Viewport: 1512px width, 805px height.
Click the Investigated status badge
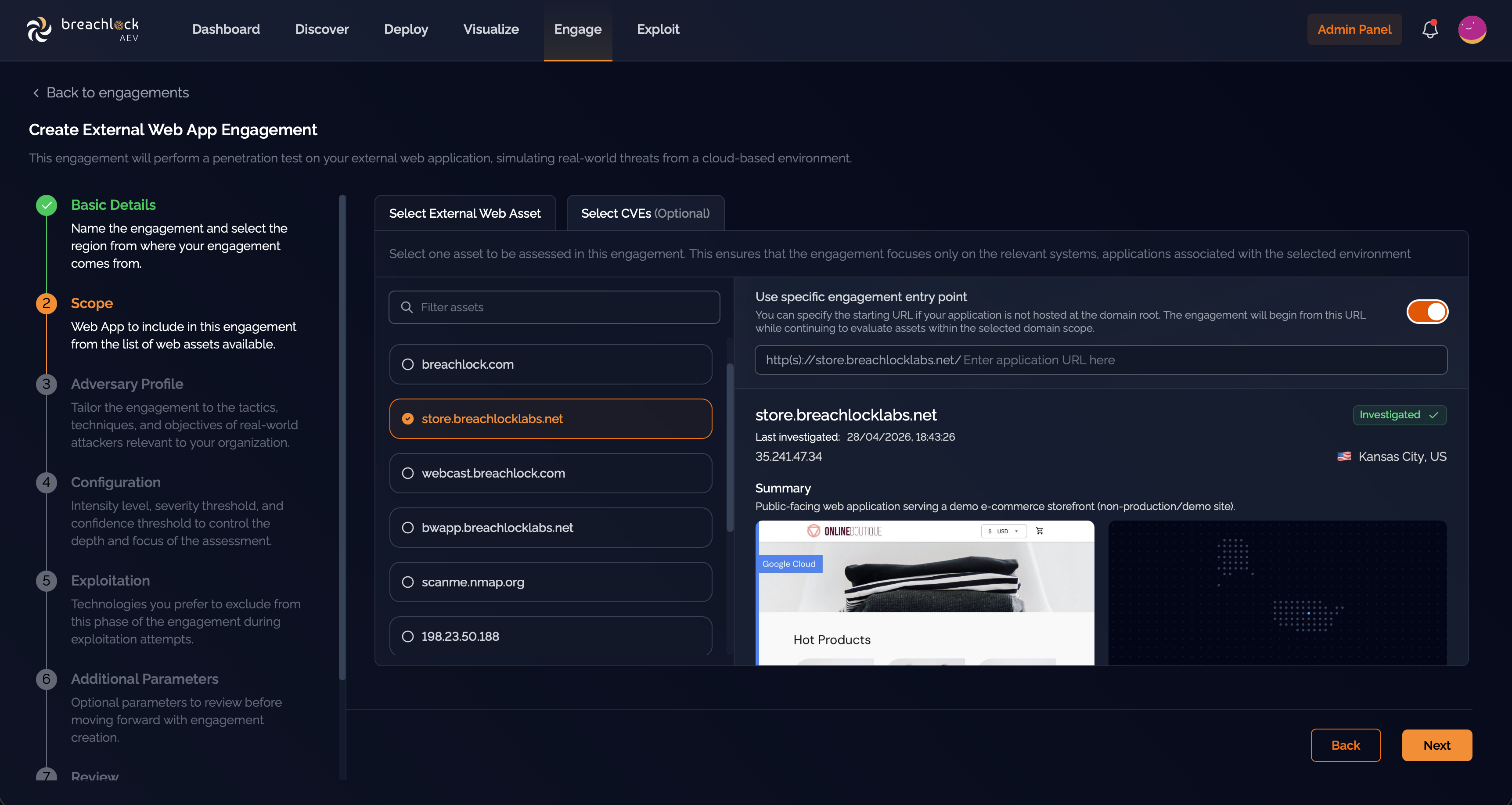pyautogui.click(x=1399, y=415)
